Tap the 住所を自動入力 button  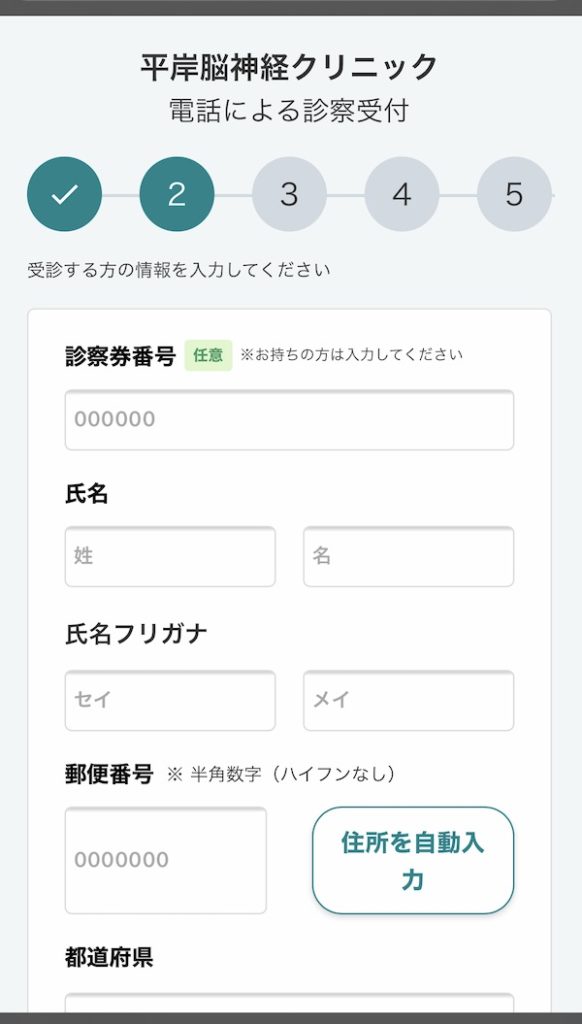tap(413, 860)
